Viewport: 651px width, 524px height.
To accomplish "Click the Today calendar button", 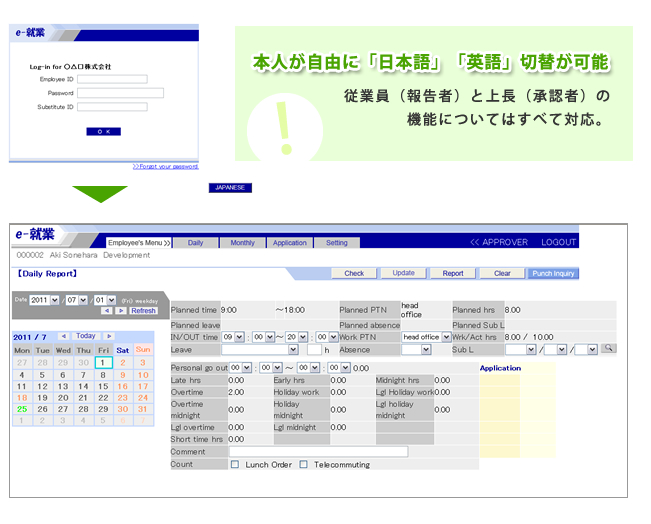I will click(x=86, y=336).
